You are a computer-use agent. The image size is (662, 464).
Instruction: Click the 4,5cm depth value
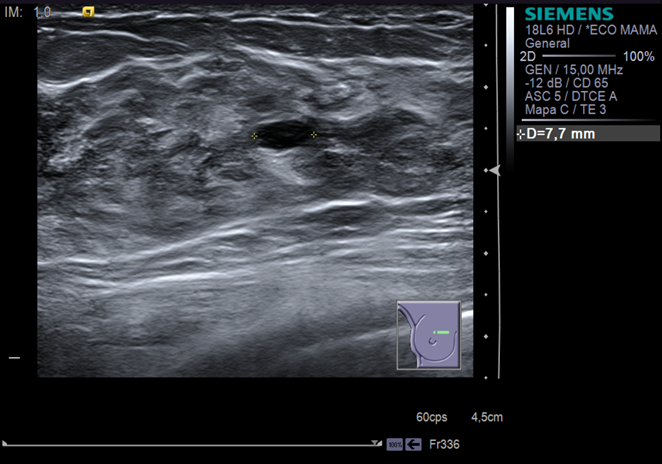pyautogui.click(x=487, y=417)
